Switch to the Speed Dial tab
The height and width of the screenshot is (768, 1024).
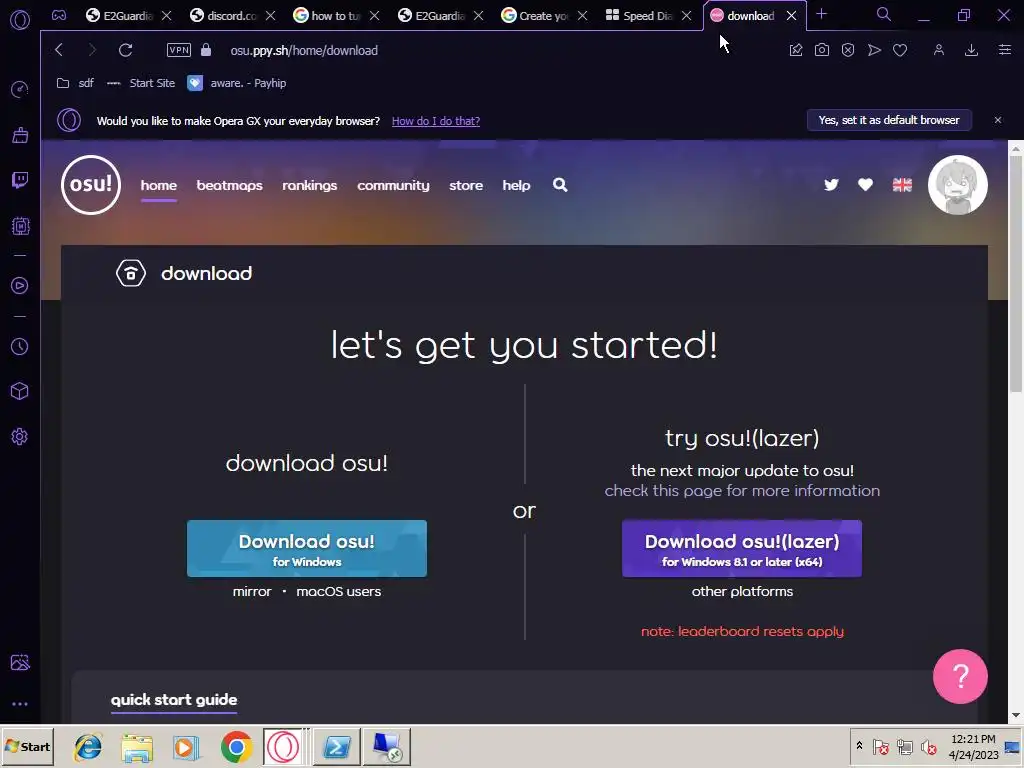tap(639, 16)
